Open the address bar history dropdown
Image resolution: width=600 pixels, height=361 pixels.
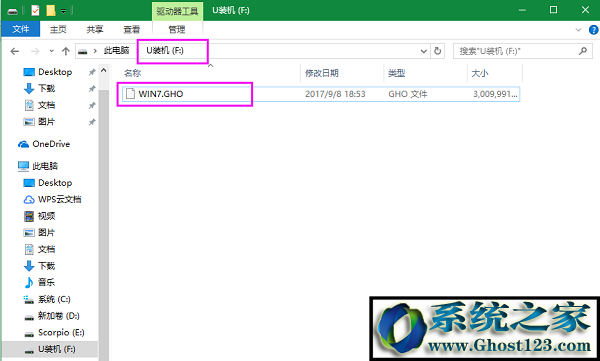pyautogui.click(x=424, y=51)
